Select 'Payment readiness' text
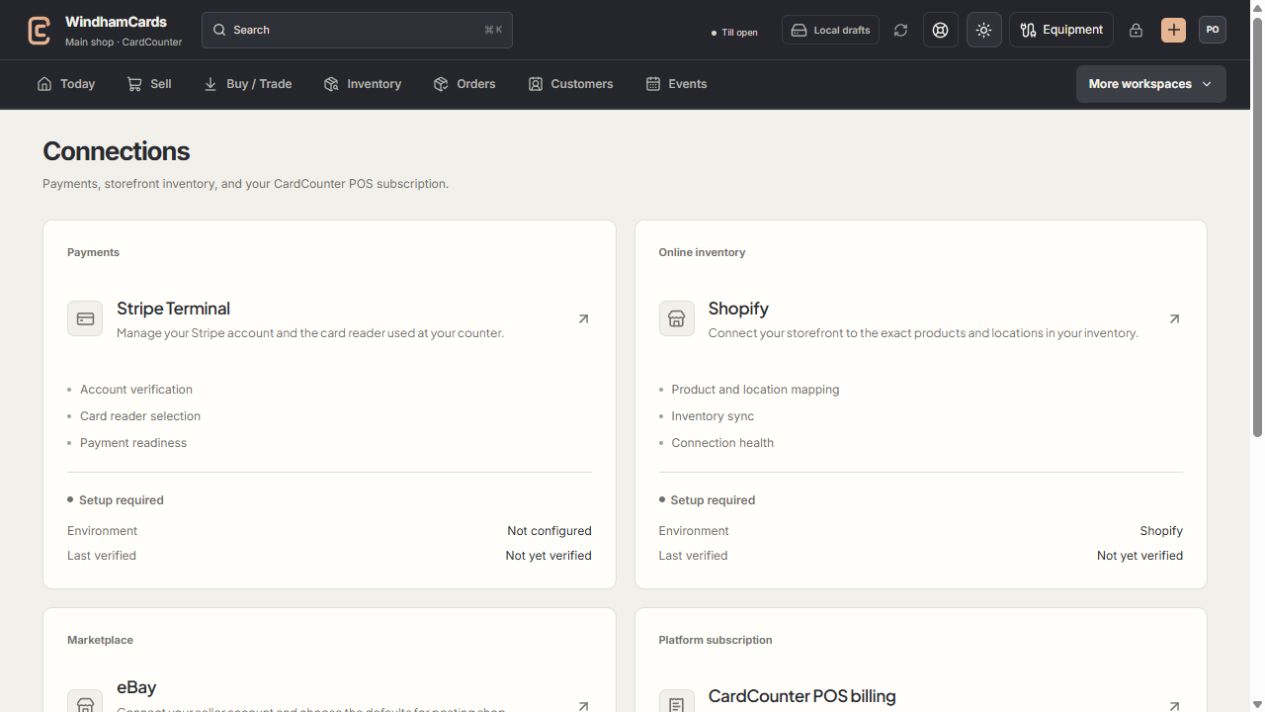Screen dimensions: 1265x712 pos(133,443)
